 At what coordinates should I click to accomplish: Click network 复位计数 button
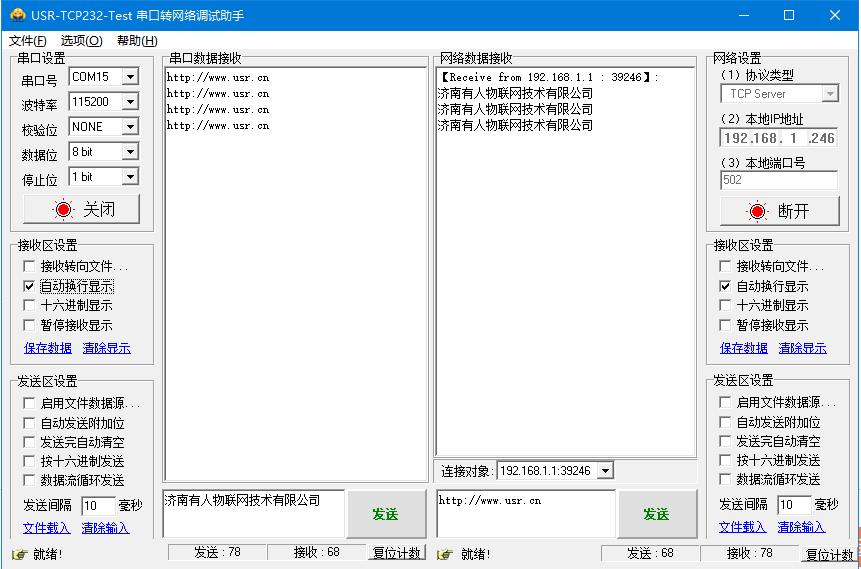(x=829, y=555)
